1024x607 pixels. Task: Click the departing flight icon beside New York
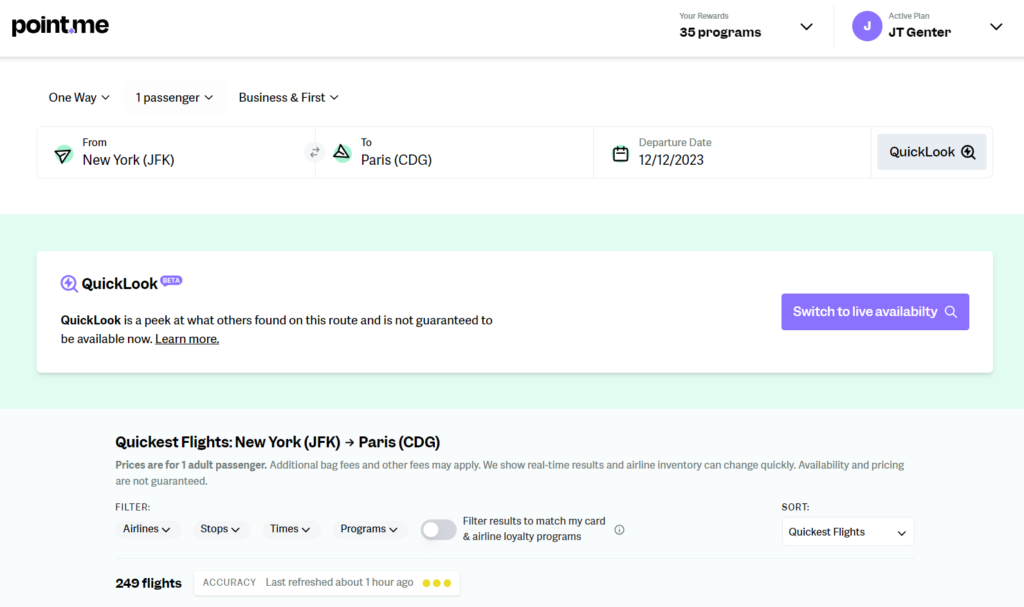click(x=62, y=152)
